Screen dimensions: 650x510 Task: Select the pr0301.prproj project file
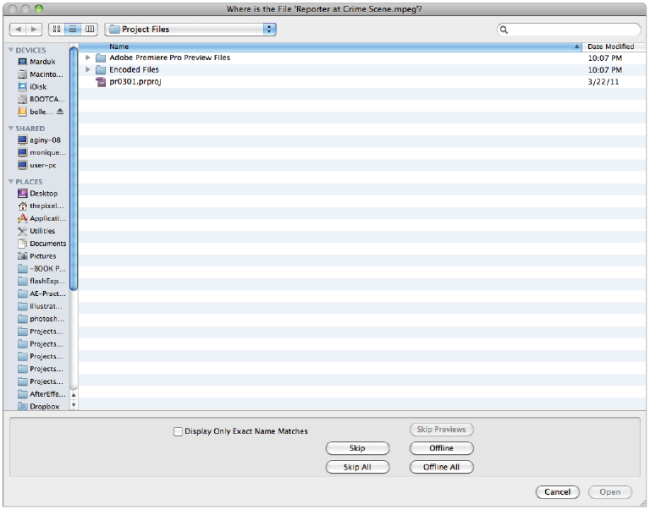pyautogui.click(x=133, y=83)
